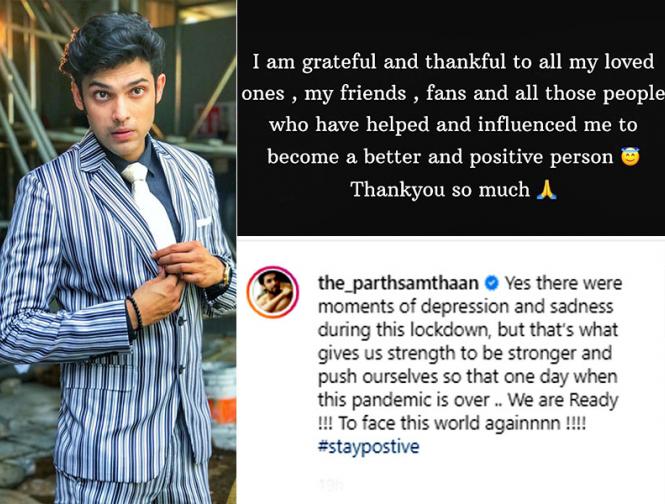
Task: Click the black beaded bracelet on wrist
Action: click(135, 313)
